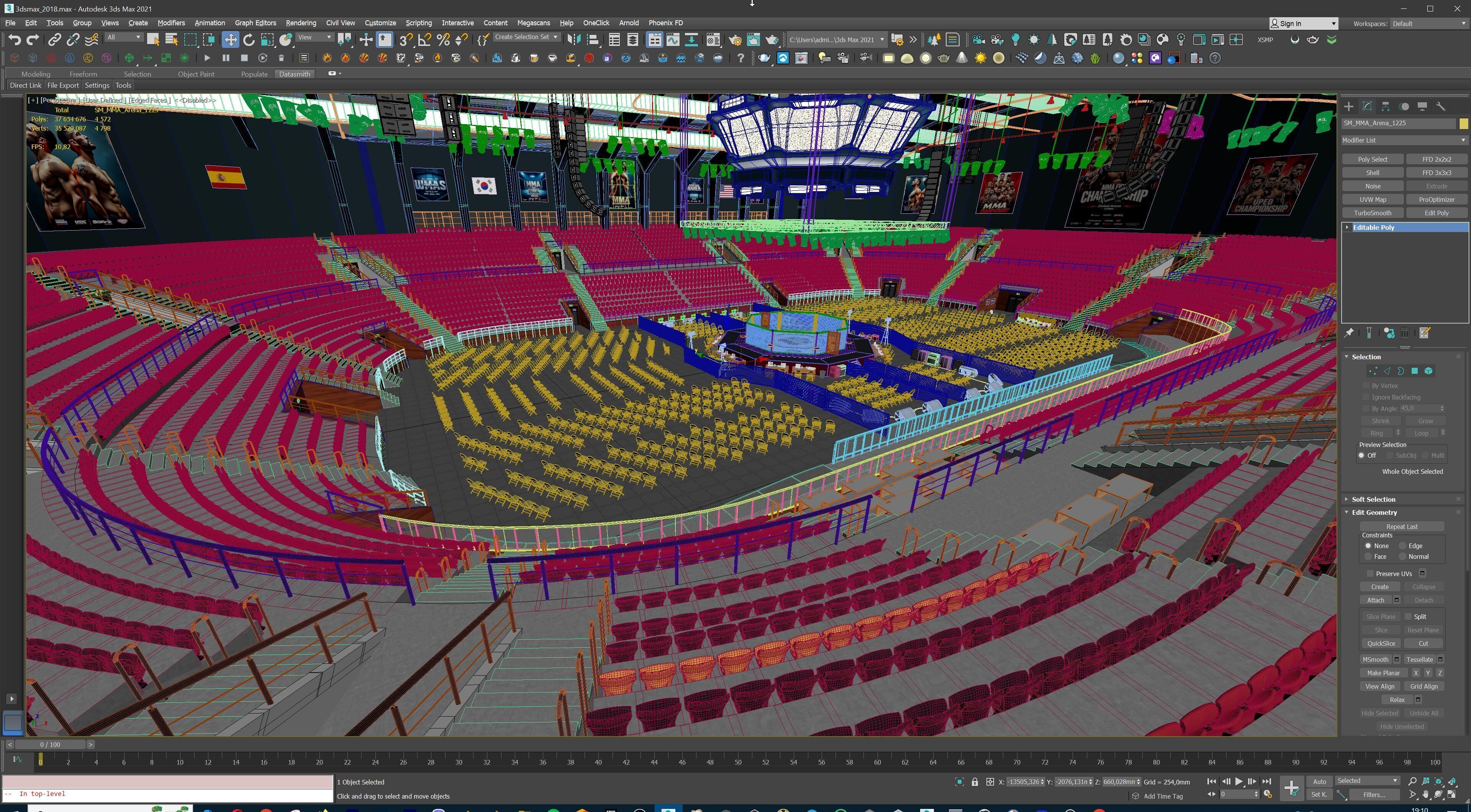
Task: Set Preview Selection to Off
Action: pyautogui.click(x=1361, y=455)
